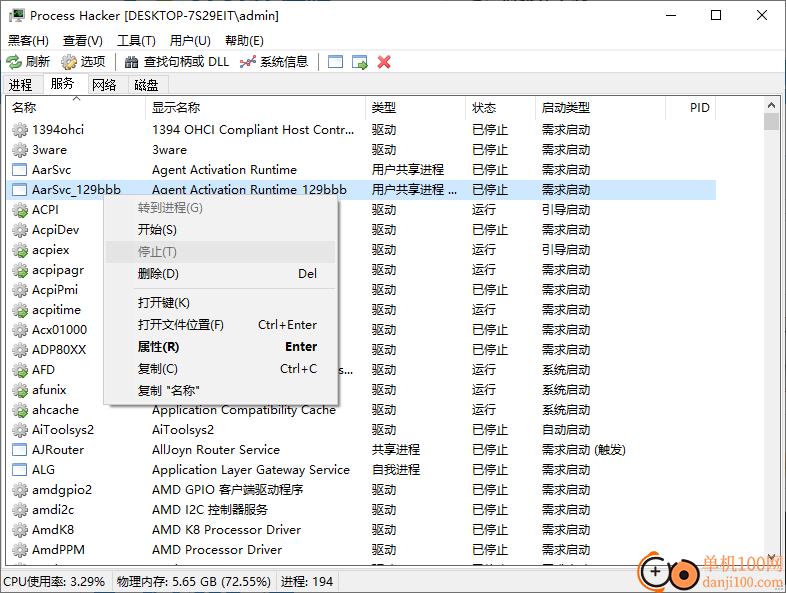The width and height of the screenshot is (786, 593).
Task: Click the acpitime service icon
Action: (x=20, y=310)
